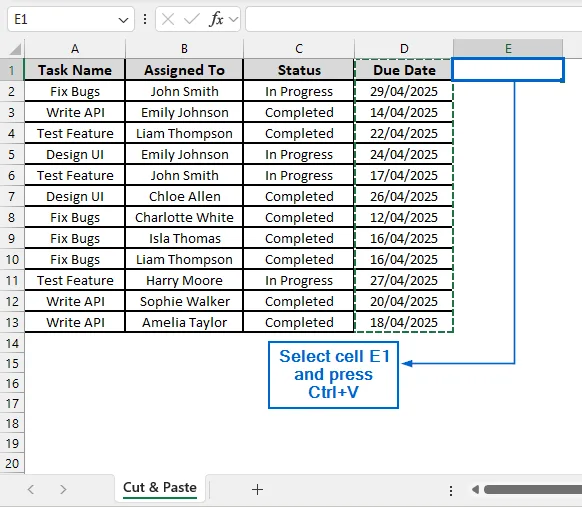Click the Chloe Allen cell
This screenshot has height=507, width=582.
click(x=184, y=196)
